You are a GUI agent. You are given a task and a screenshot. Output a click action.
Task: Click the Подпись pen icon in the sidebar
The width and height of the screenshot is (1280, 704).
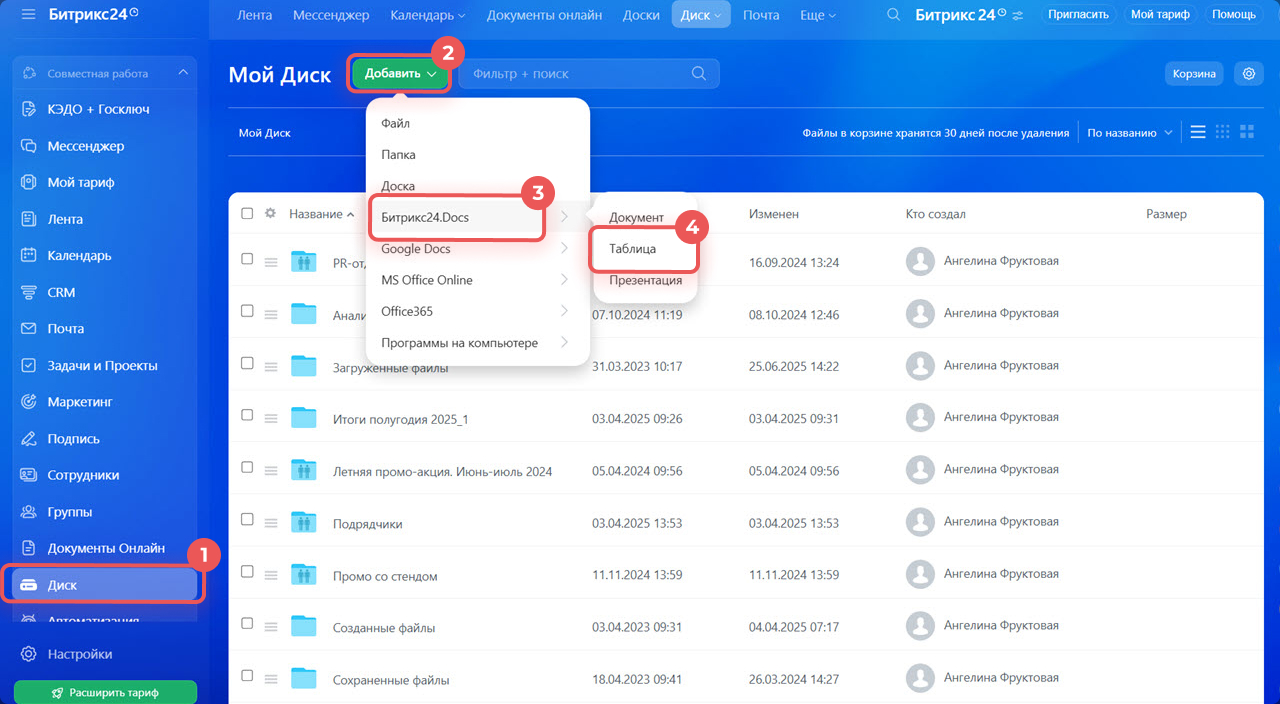(29, 438)
